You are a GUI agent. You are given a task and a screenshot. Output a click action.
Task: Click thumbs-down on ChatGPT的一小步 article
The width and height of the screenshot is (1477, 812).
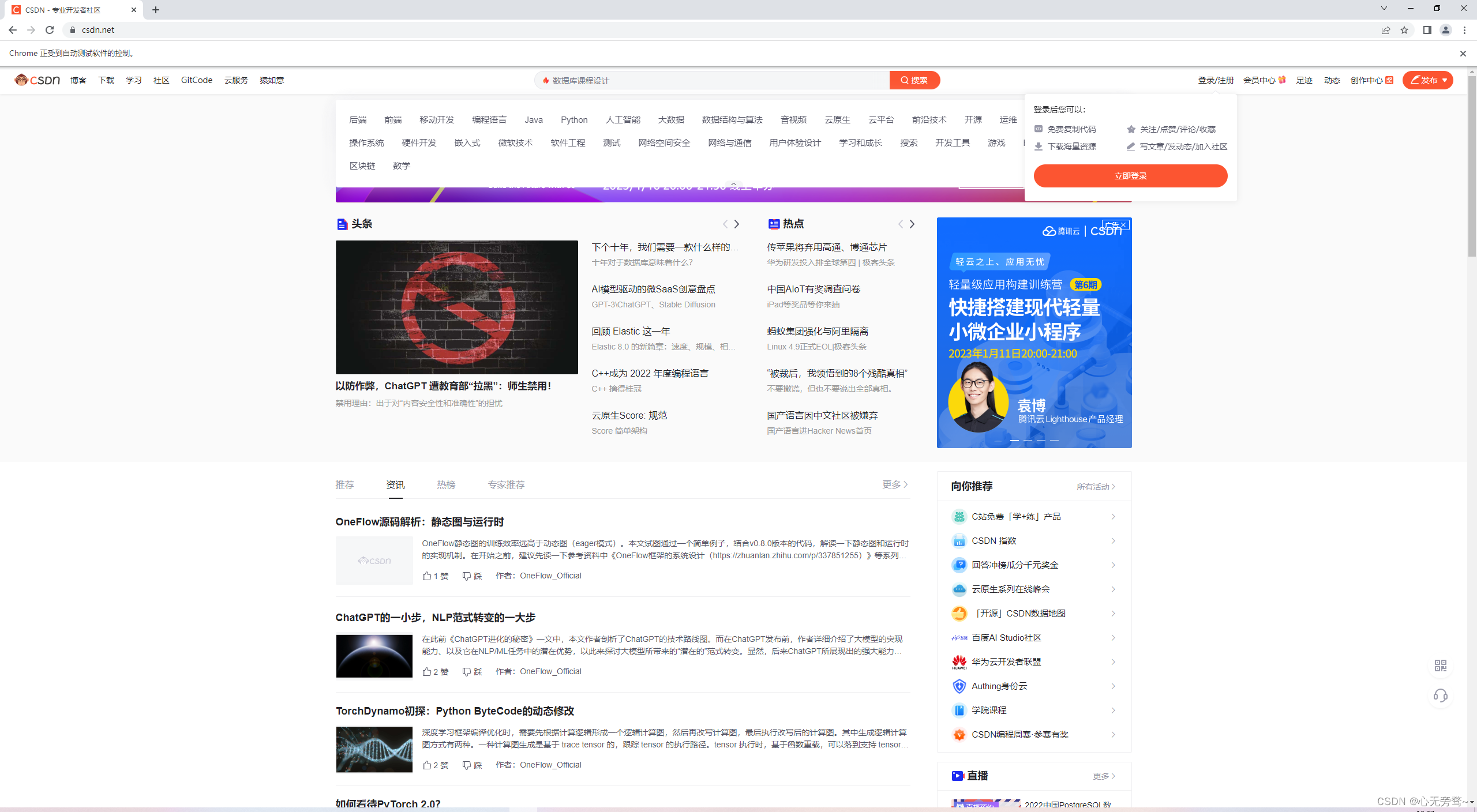tap(467, 672)
